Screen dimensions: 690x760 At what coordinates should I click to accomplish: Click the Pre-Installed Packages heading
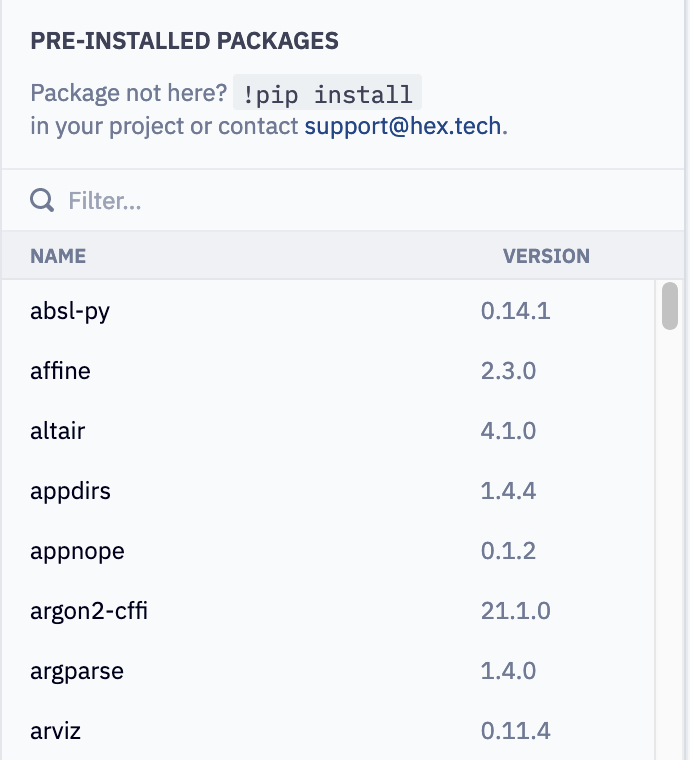[x=184, y=41]
